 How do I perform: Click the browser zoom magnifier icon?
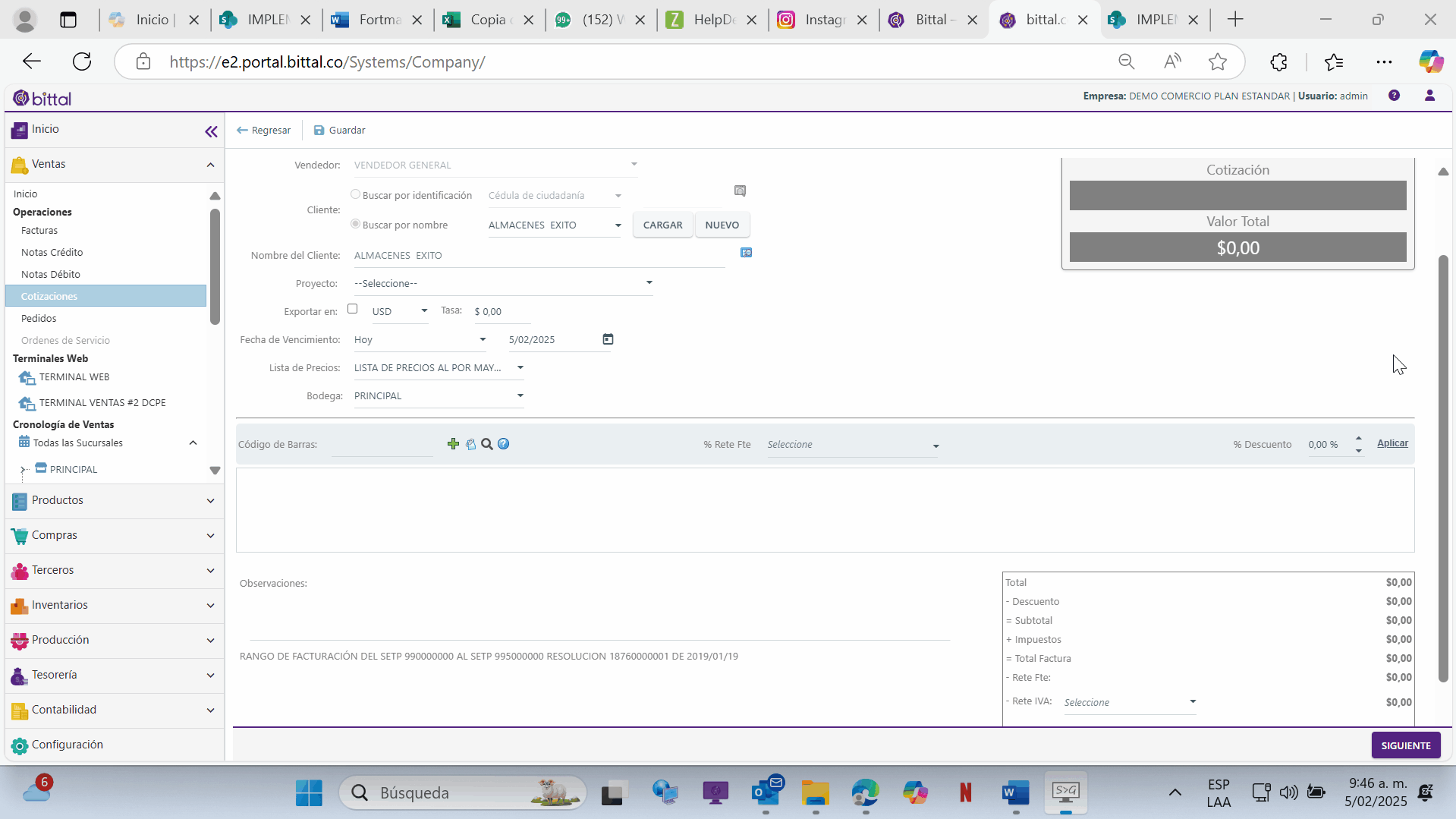1127,62
